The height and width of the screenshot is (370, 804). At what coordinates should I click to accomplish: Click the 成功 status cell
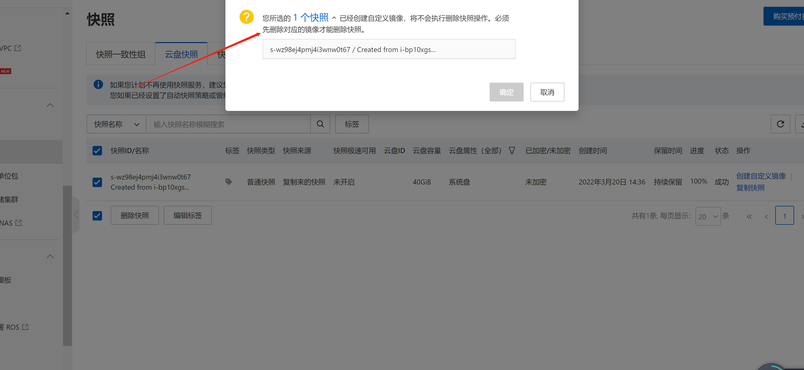click(x=721, y=182)
